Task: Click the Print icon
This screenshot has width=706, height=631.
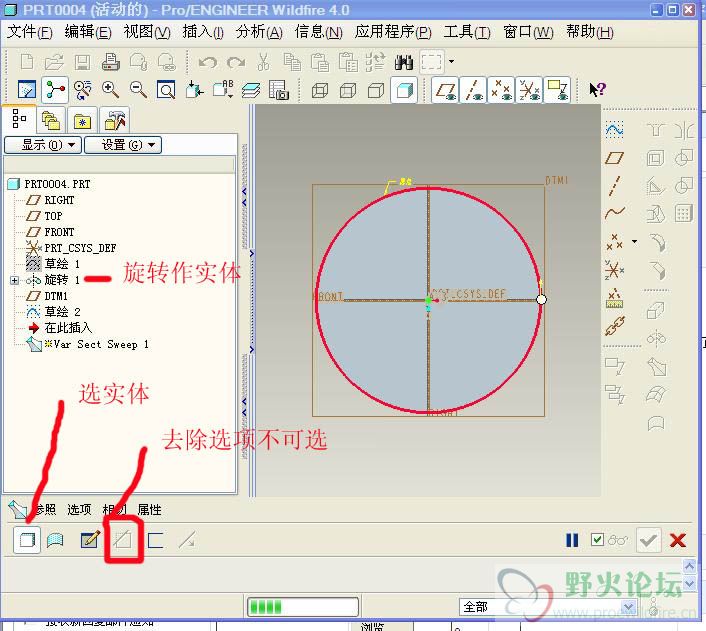Action: (x=110, y=62)
